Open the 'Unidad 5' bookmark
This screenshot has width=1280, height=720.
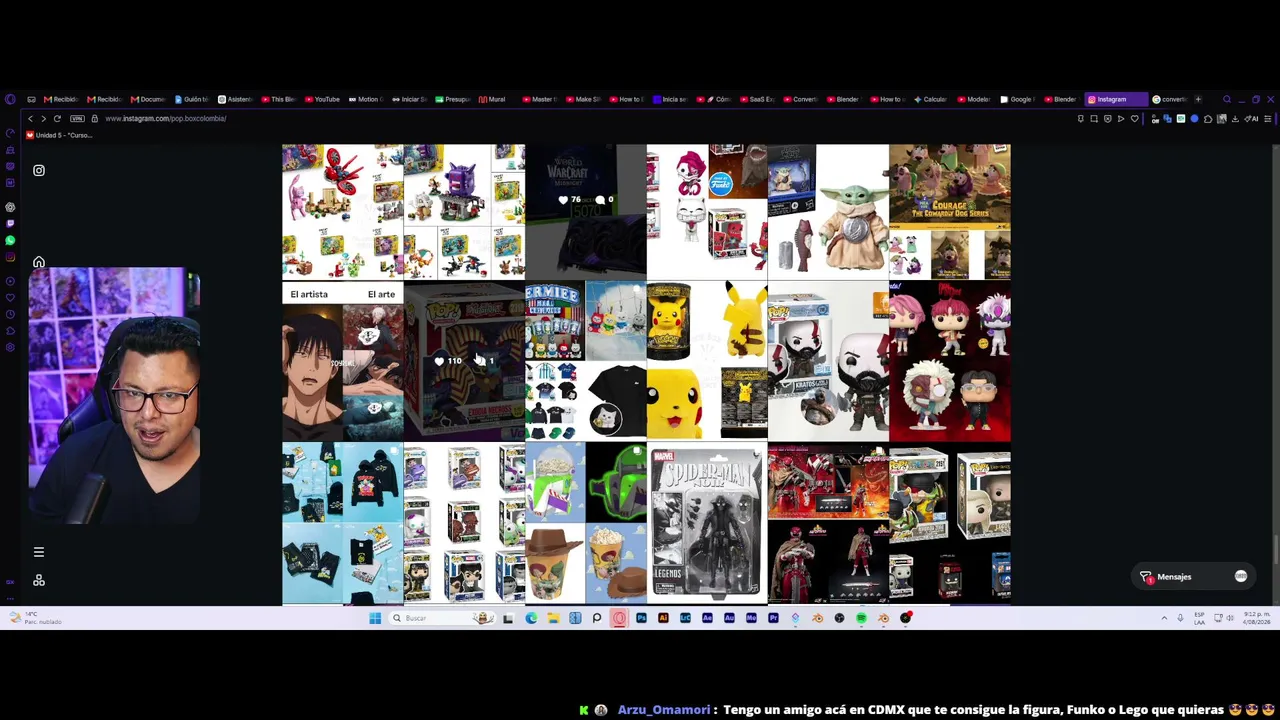pyautogui.click(x=60, y=135)
